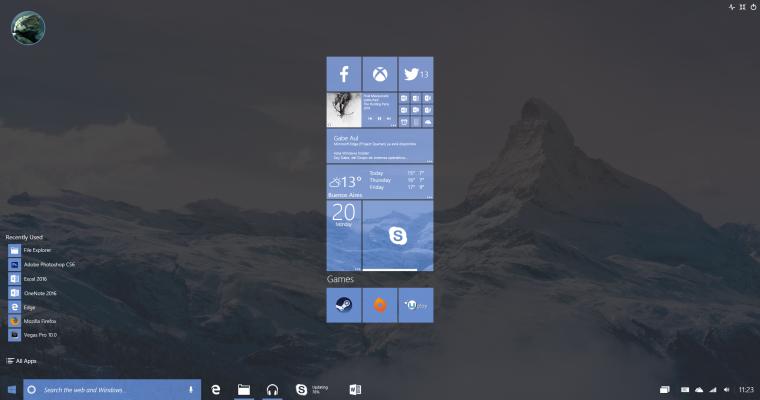Open Adobe Photoshop CS6 from Recently Used
760x400 pixels.
pyautogui.click(x=42, y=265)
